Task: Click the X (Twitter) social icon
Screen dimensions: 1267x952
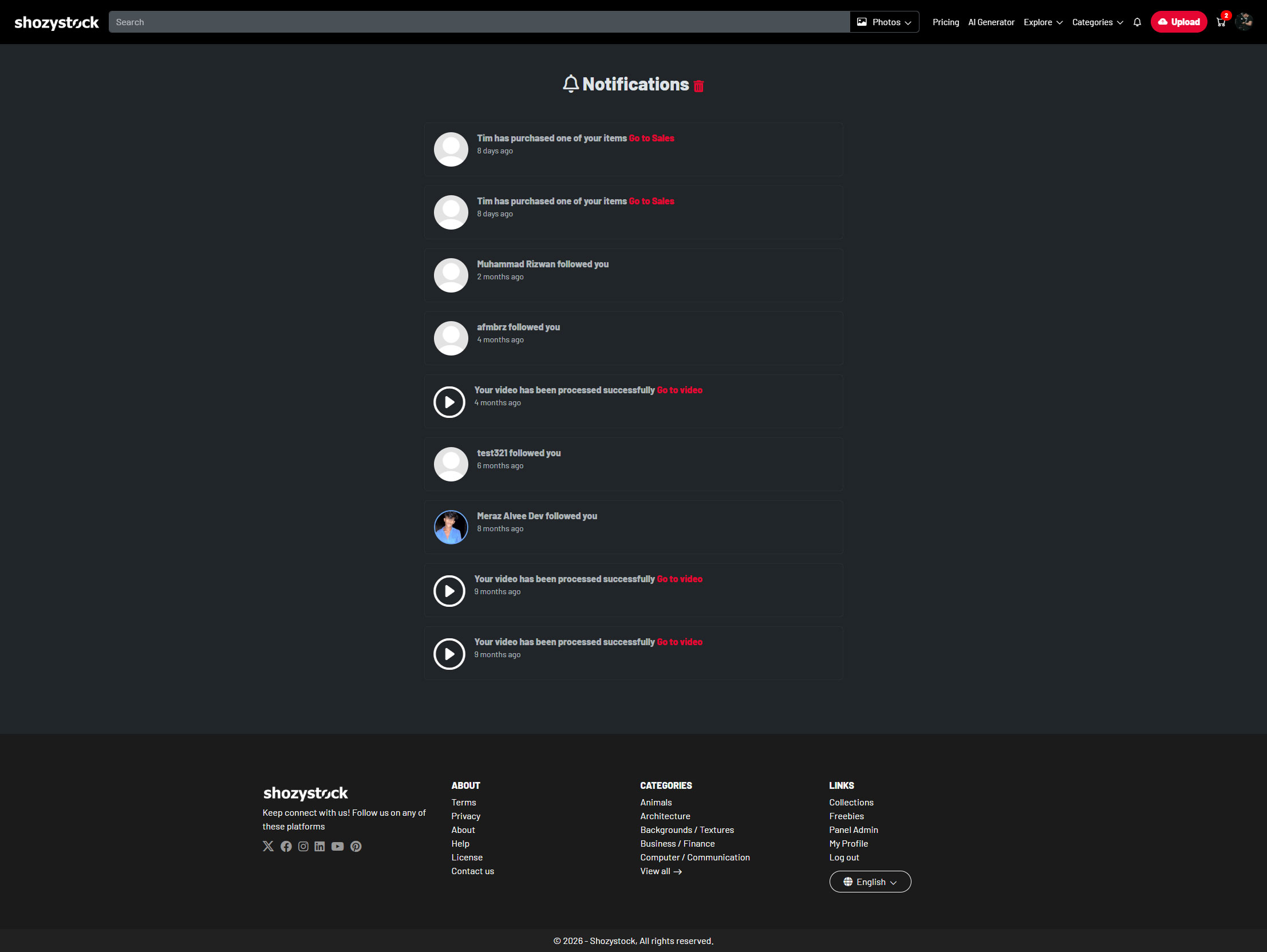Action: pos(268,846)
